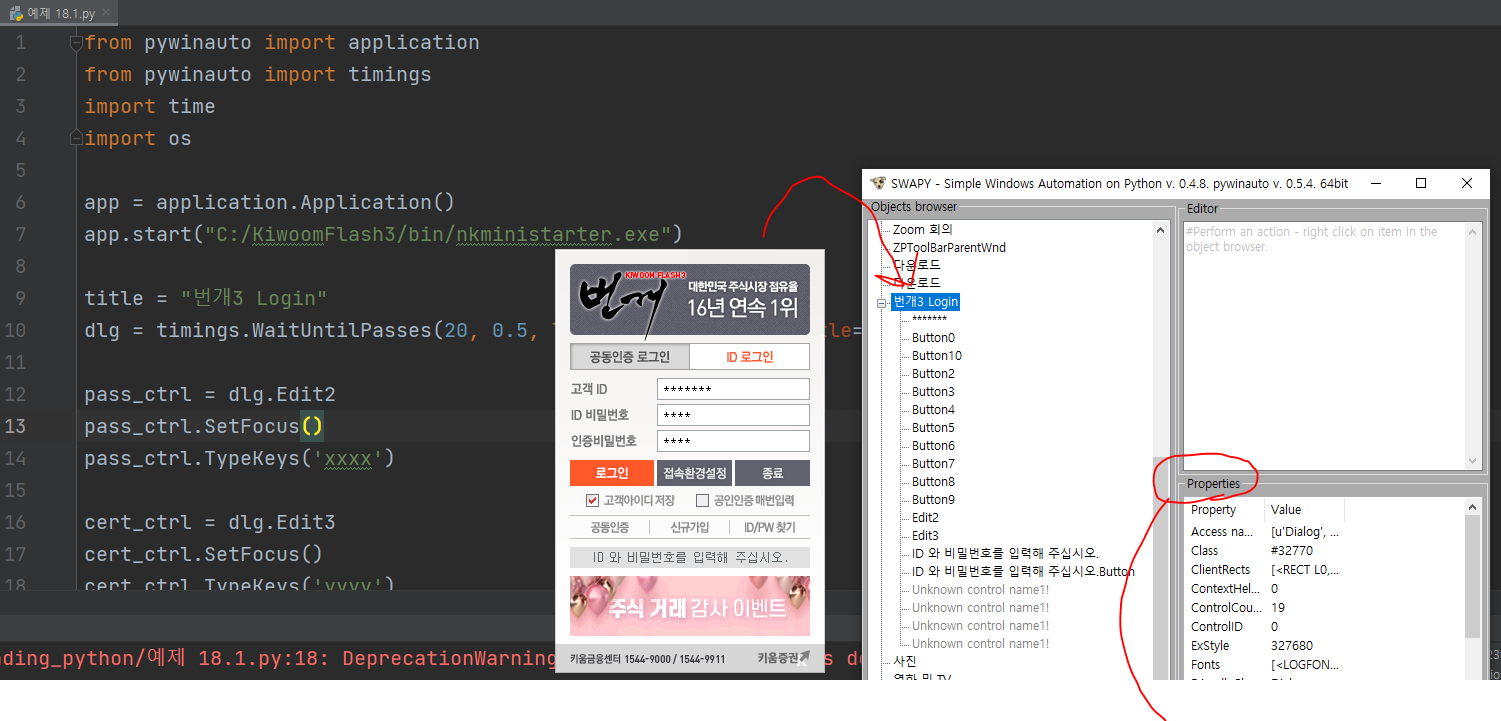Focus the 인증비밀번호 field
The width and height of the screenshot is (1501, 721).
coord(733,441)
